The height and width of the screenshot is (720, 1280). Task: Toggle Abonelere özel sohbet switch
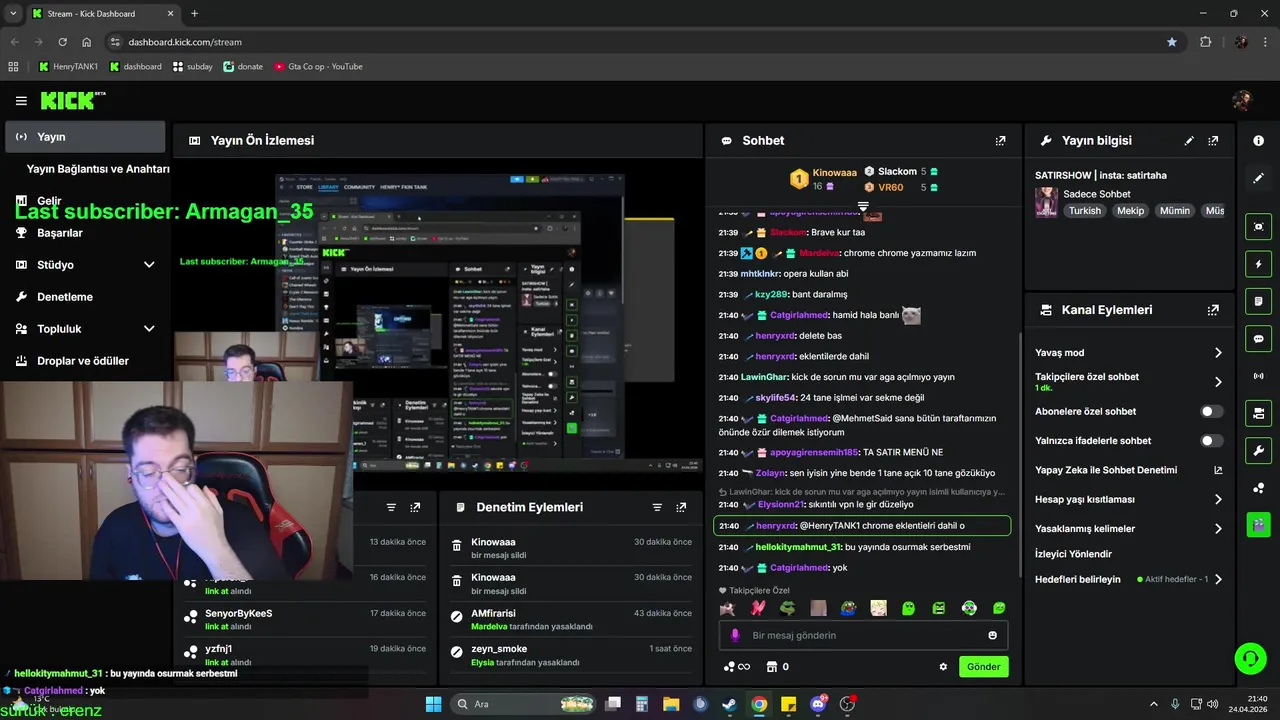1211,411
